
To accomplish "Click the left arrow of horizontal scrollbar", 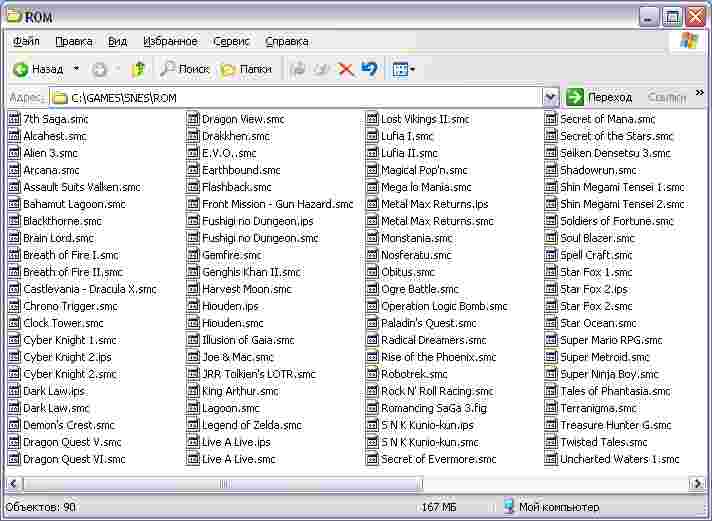I will pos(13,484).
